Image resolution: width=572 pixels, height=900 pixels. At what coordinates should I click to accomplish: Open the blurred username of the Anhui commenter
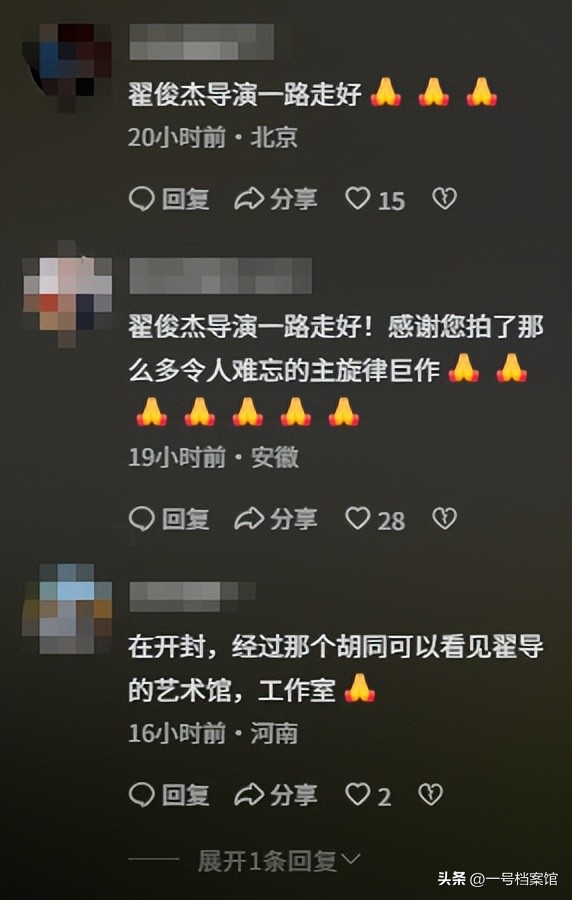click(x=221, y=276)
